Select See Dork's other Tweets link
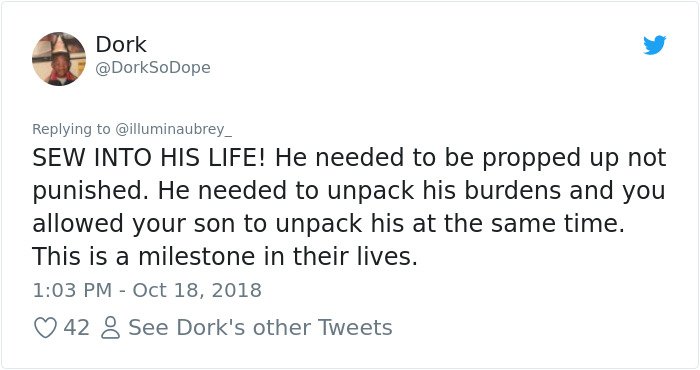Image resolution: width=700 pixels, height=370 pixels. point(260,328)
